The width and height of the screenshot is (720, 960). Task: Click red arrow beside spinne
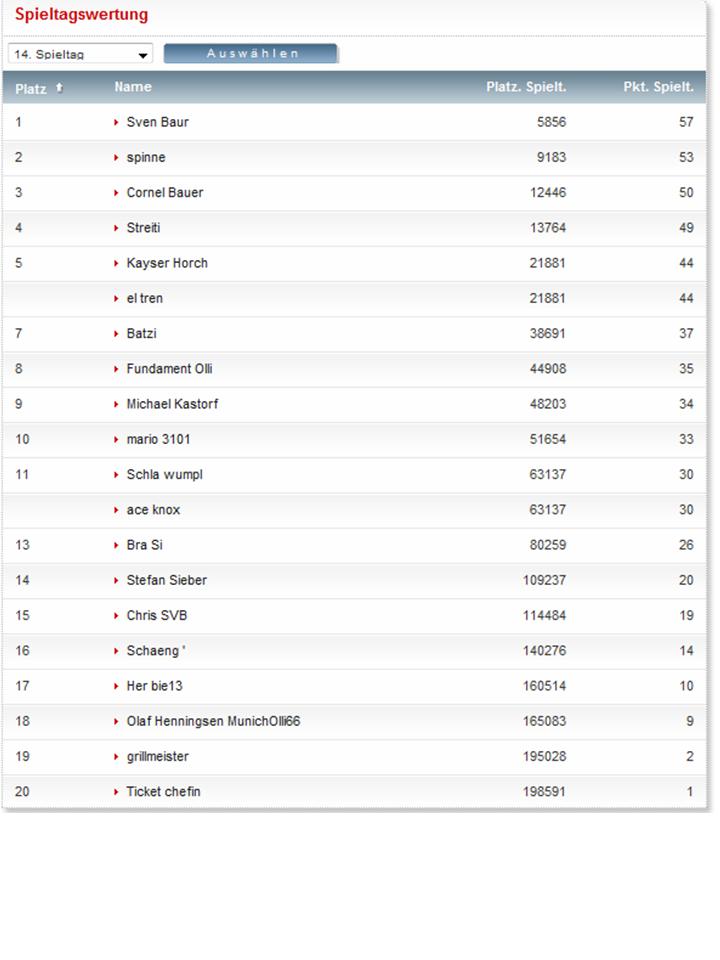click(x=117, y=158)
